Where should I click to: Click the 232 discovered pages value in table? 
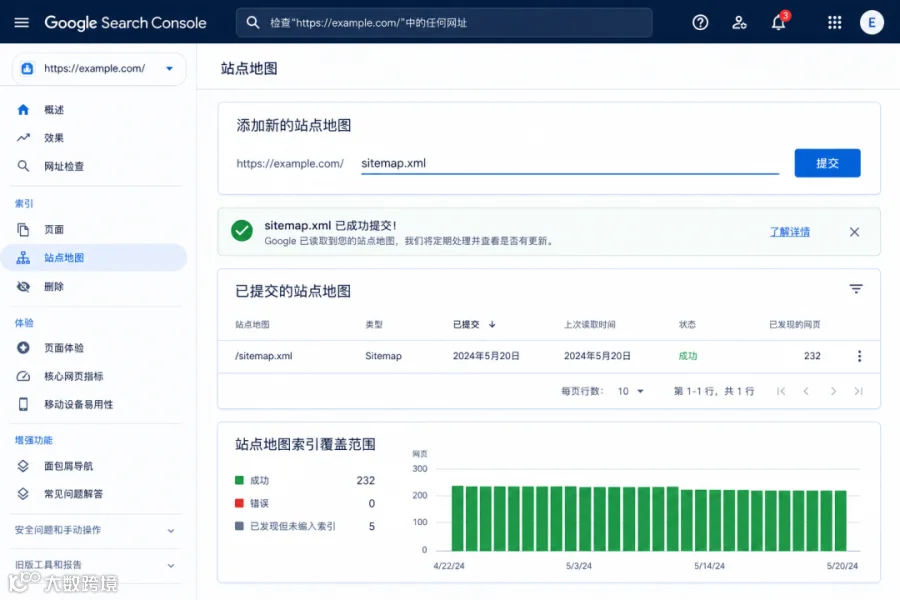(812, 356)
